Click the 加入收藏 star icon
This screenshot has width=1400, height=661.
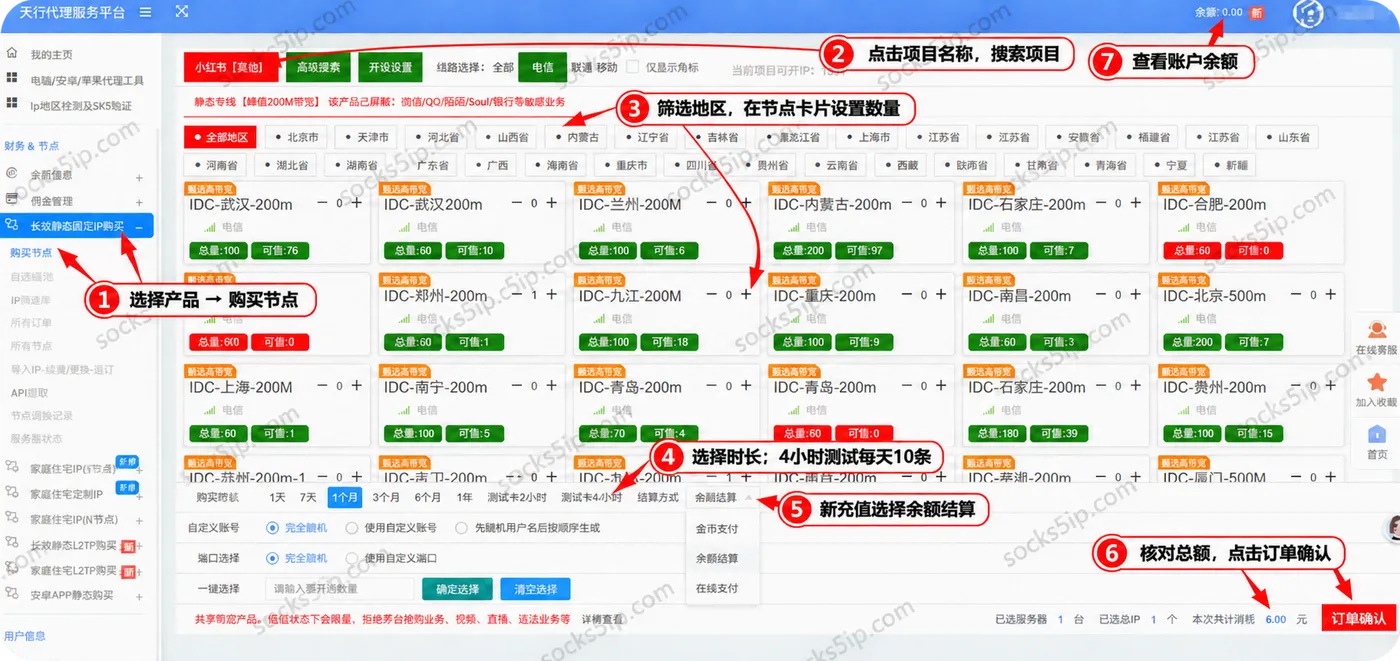click(1377, 382)
